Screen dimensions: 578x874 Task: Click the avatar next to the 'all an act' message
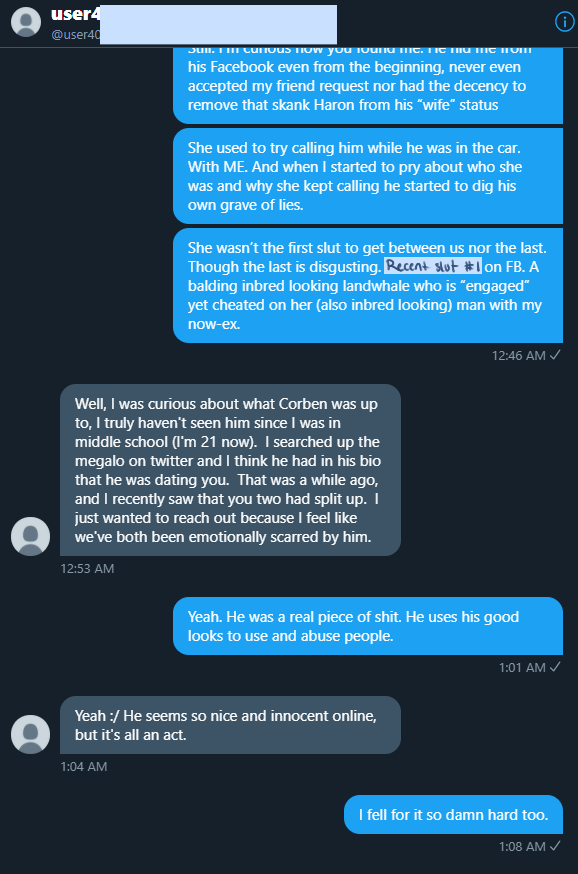click(x=31, y=734)
